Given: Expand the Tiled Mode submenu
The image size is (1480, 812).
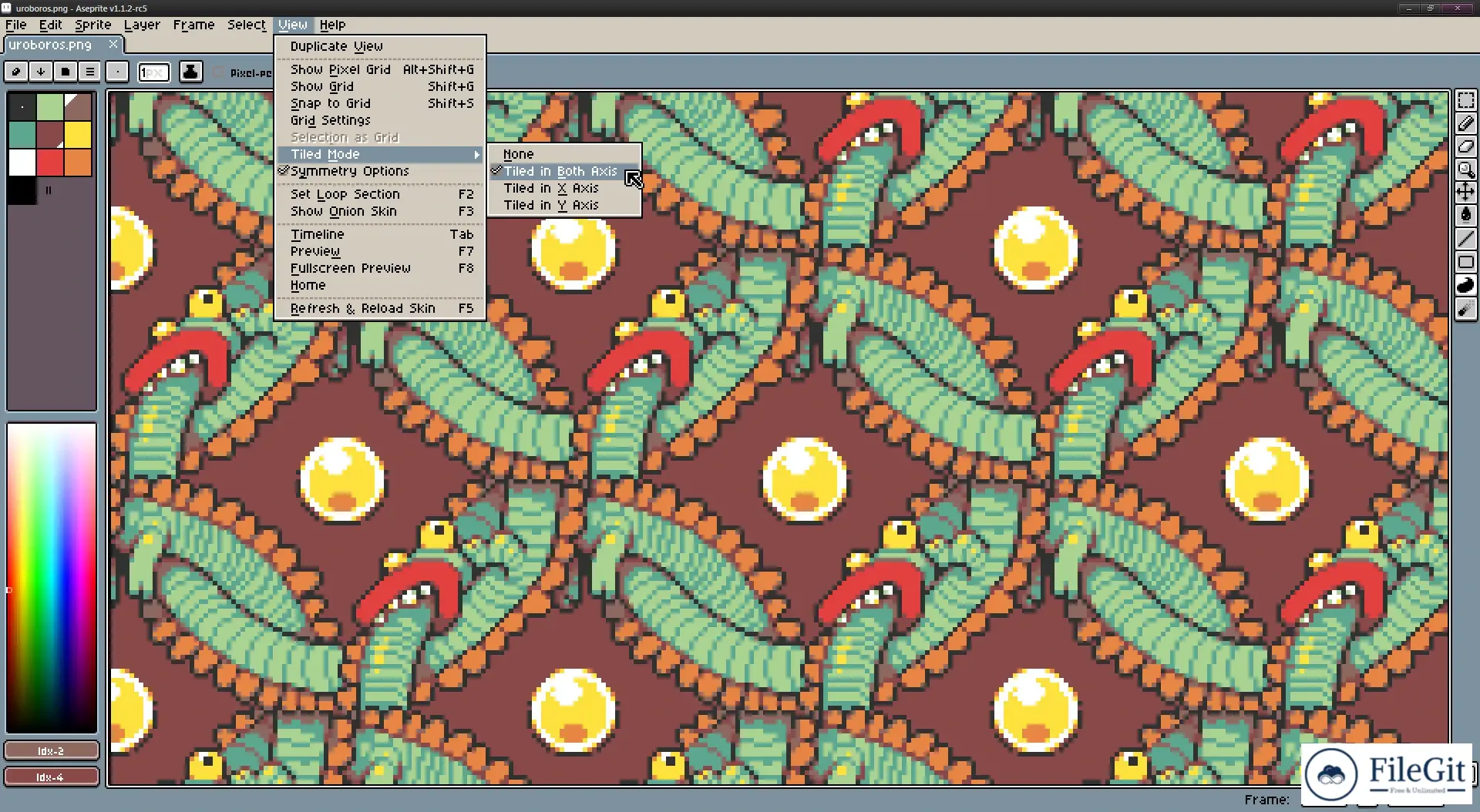Looking at the screenshot, I should [380, 154].
